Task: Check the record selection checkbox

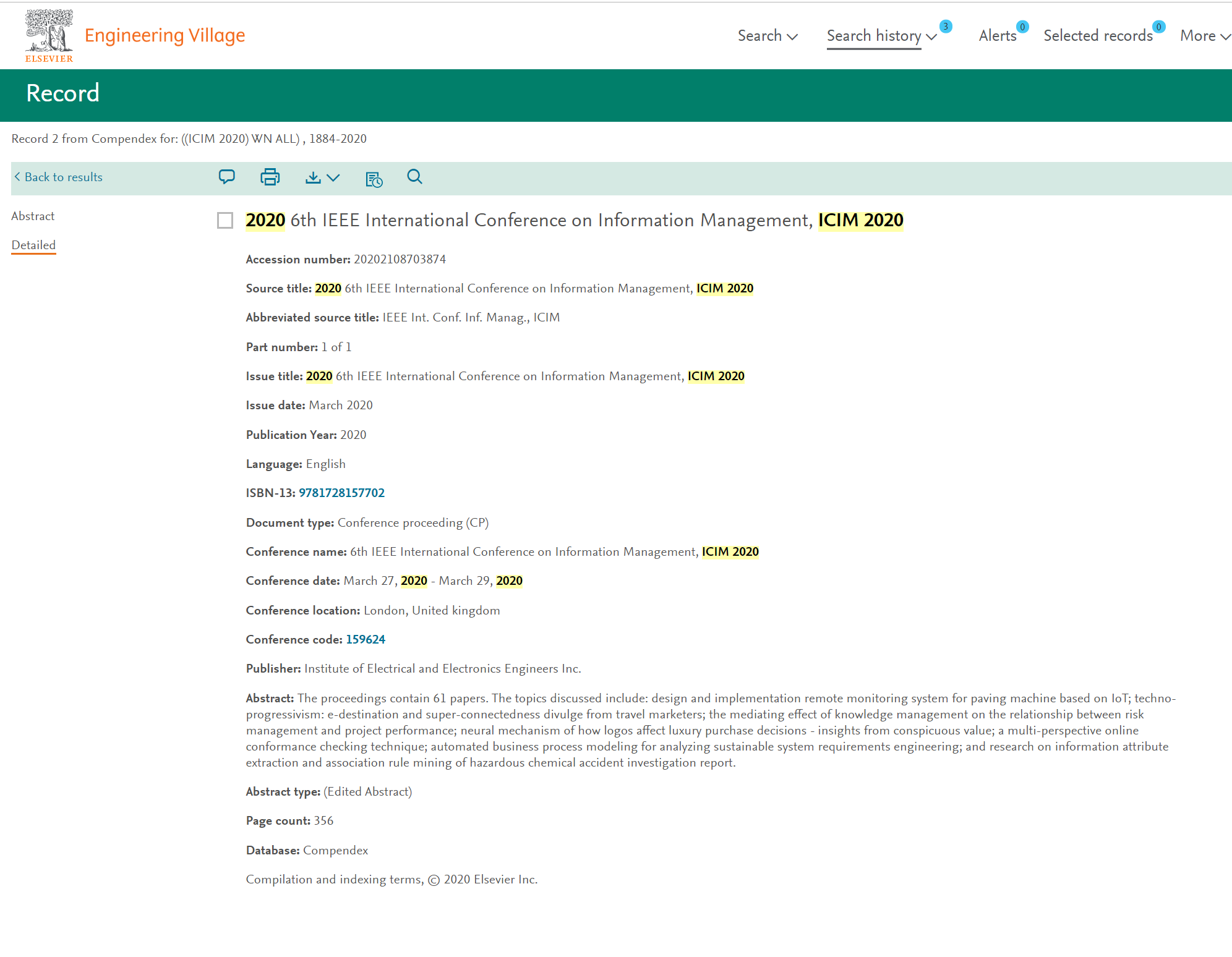Action: click(x=225, y=221)
